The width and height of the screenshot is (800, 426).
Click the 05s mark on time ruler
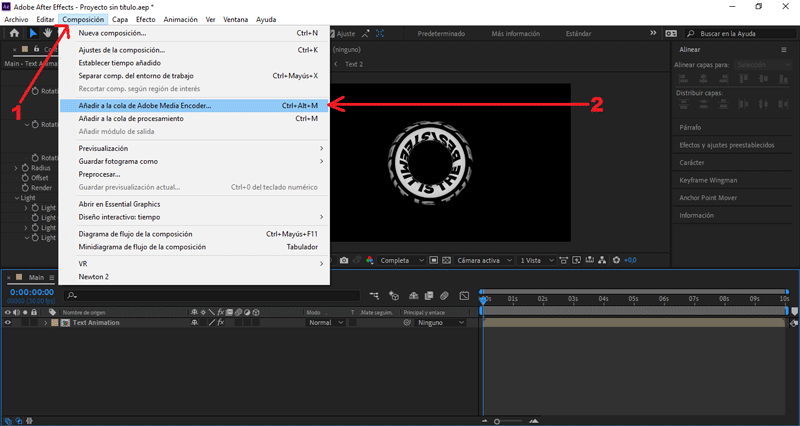633,299
